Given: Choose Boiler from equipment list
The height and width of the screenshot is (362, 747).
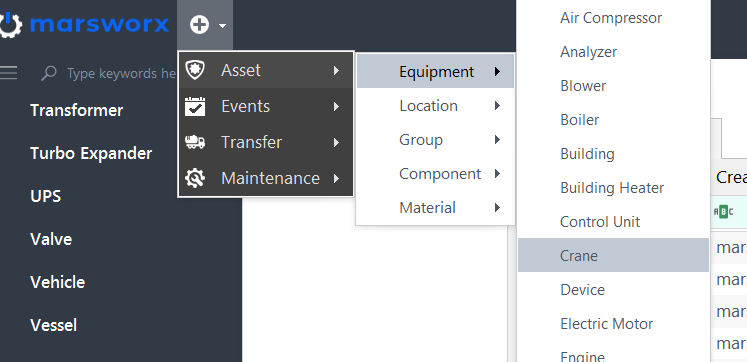Looking at the screenshot, I should [x=613, y=120].
